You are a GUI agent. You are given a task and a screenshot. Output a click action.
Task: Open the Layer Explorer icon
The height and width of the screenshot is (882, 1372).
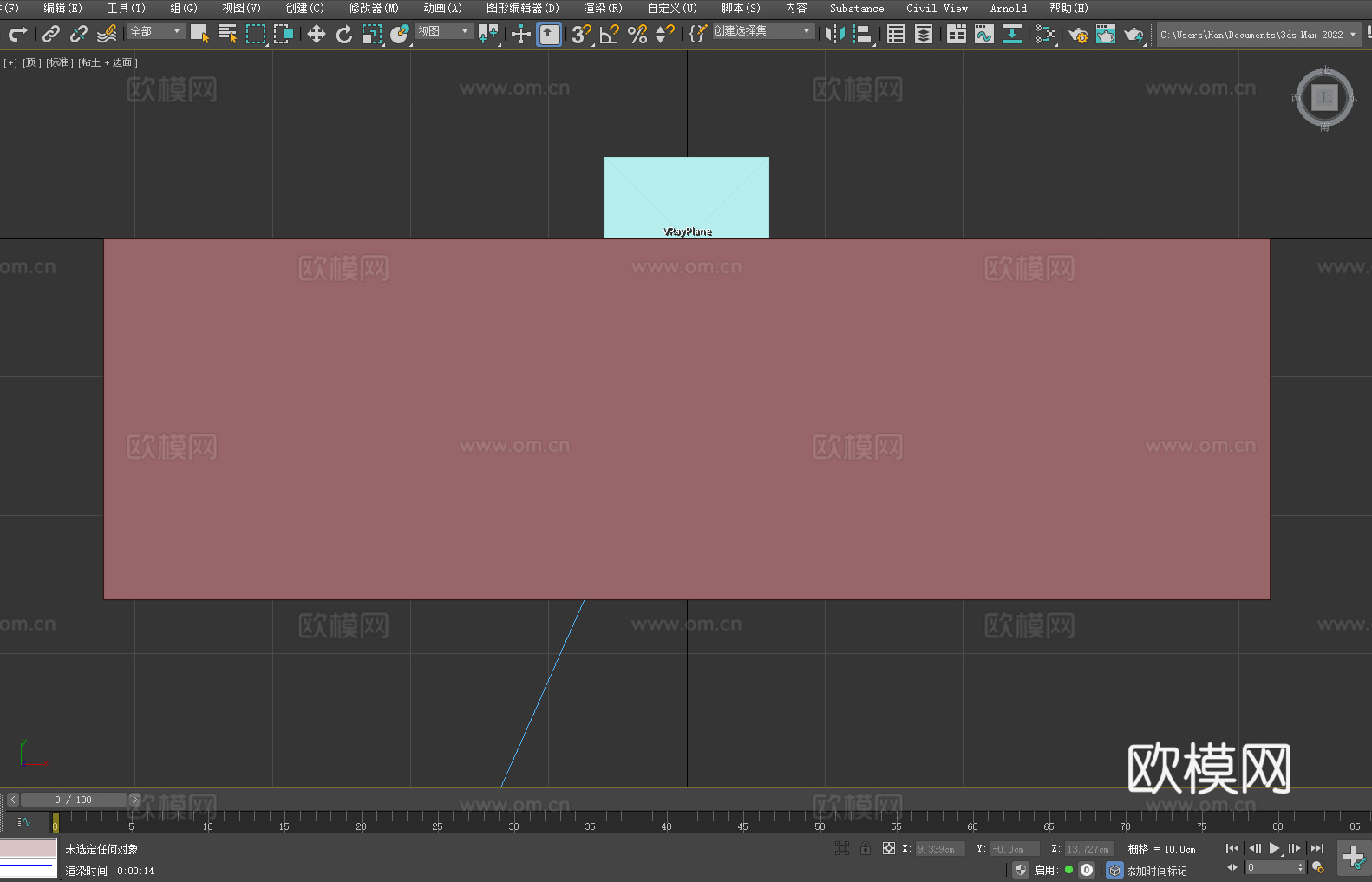[x=924, y=34]
